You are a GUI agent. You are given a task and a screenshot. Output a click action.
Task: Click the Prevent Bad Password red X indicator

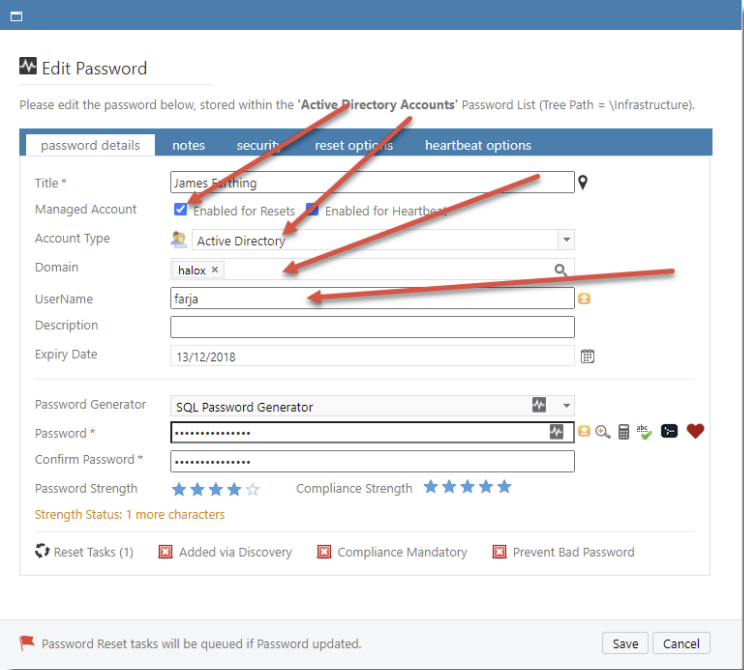(499, 552)
